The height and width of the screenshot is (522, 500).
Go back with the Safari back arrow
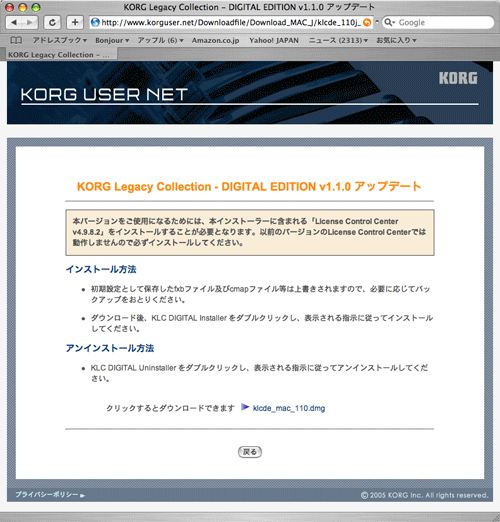(14, 22)
